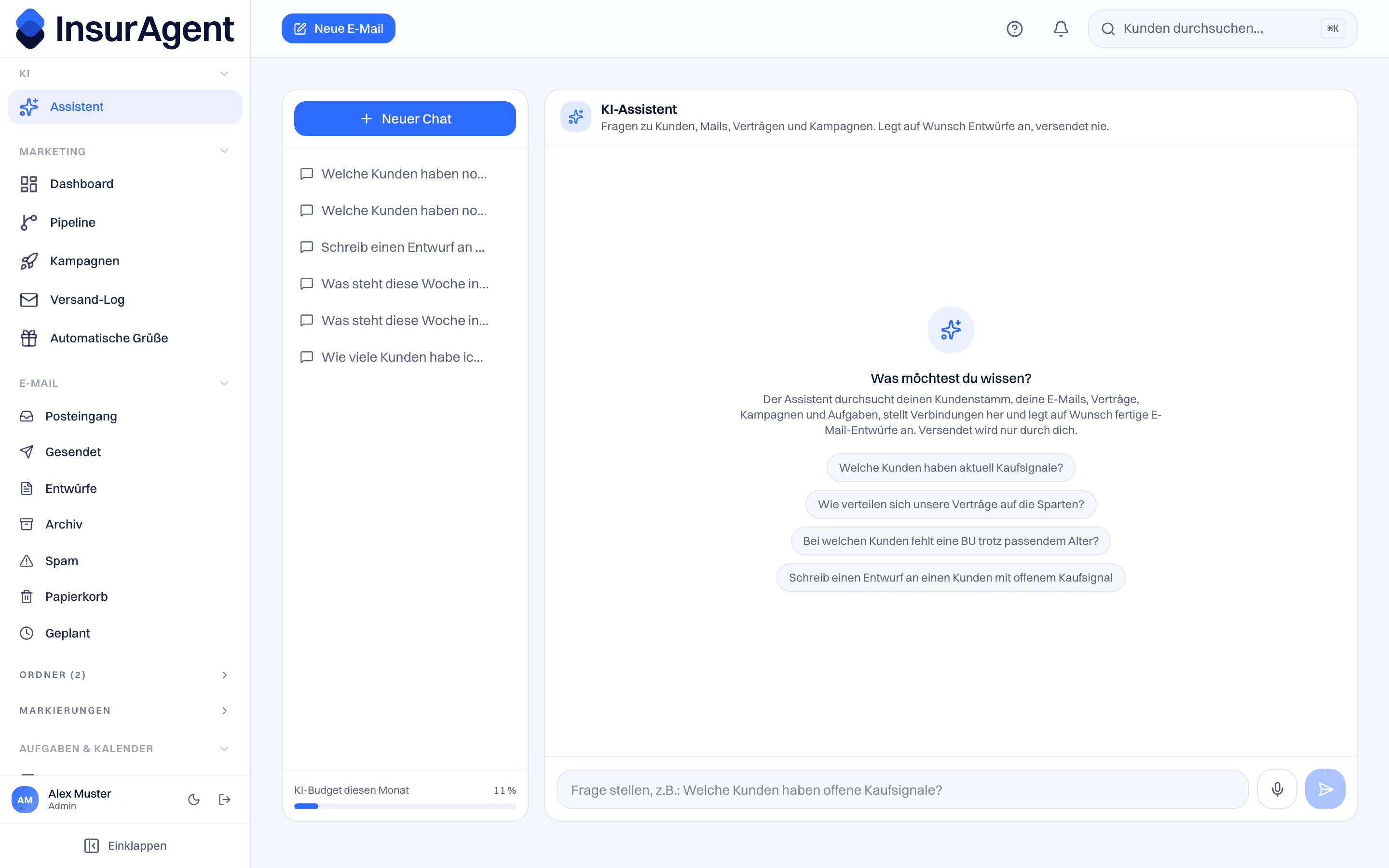Open the Versand-Log

pos(124,299)
